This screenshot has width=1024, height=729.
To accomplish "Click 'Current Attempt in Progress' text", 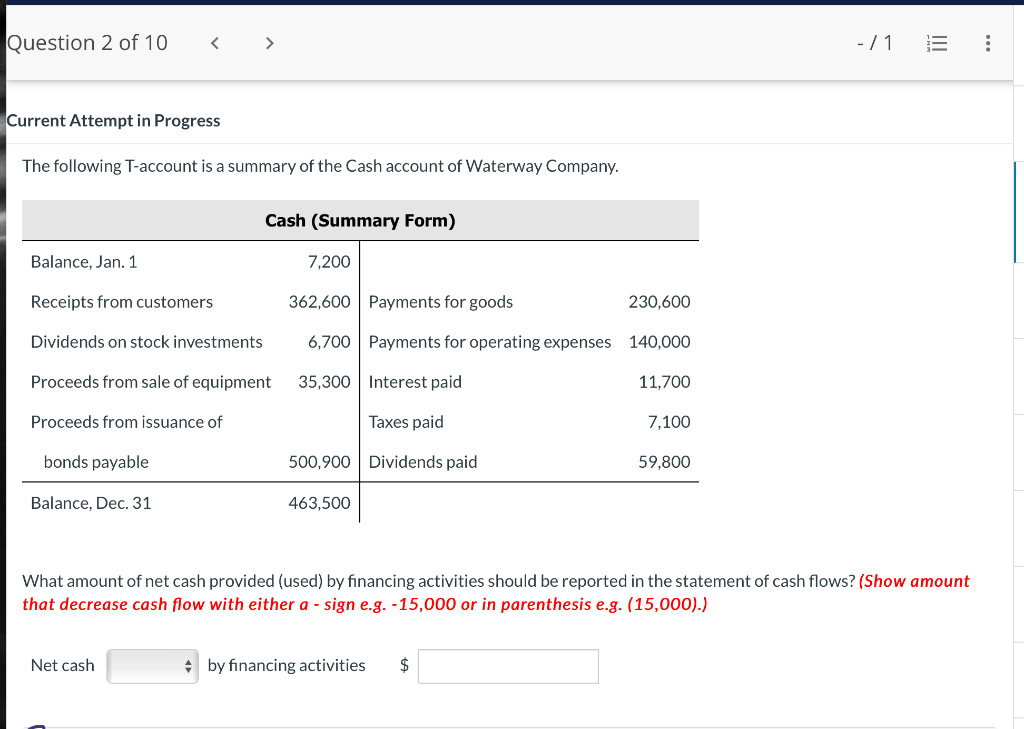I will click(x=114, y=121).
